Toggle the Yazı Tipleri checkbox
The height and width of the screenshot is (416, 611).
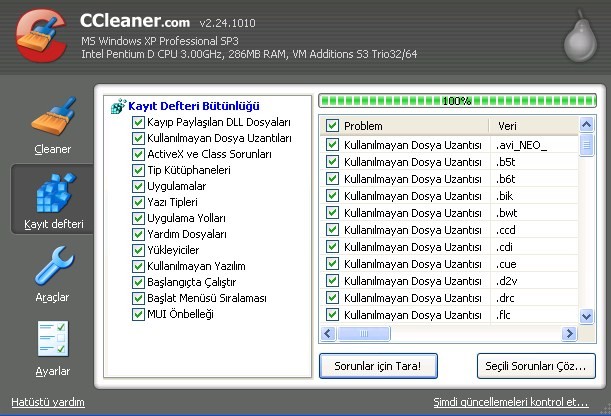pyautogui.click(x=138, y=202)
